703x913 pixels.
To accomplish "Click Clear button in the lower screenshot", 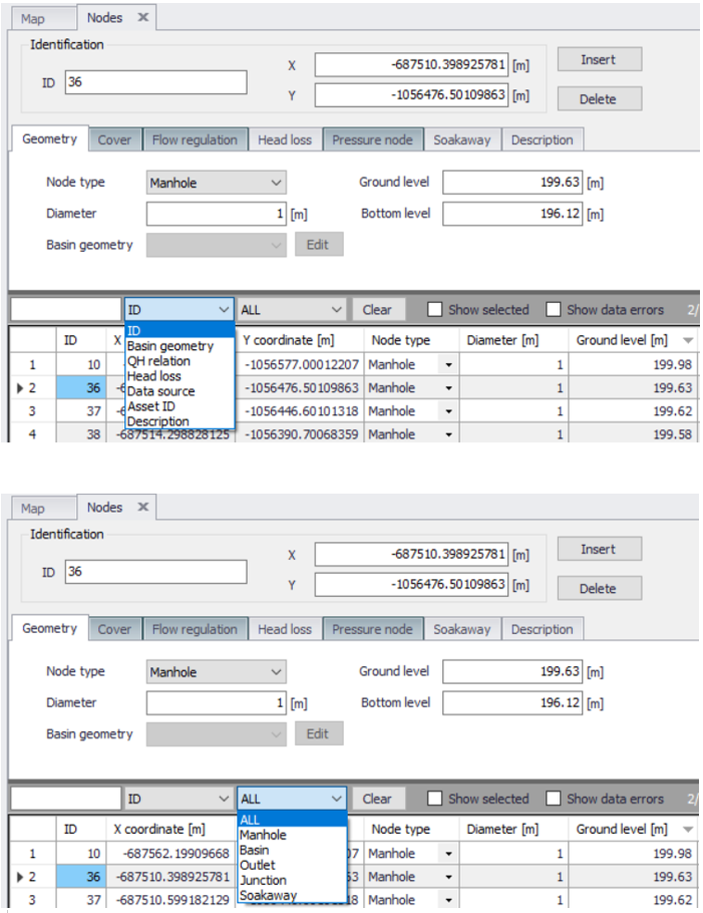I will [x=377, y=799].
